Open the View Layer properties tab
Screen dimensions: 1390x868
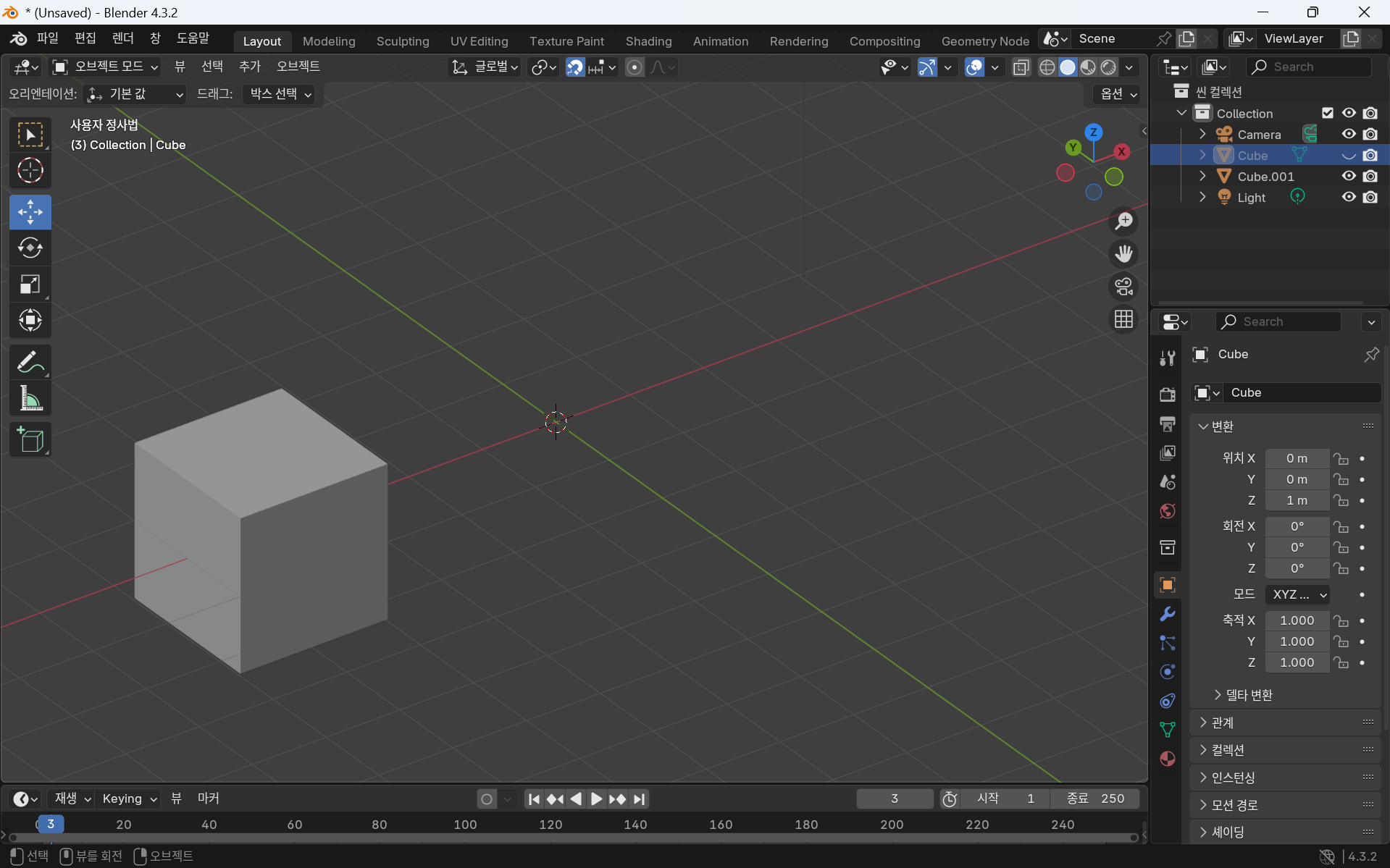click(1167, 453)
